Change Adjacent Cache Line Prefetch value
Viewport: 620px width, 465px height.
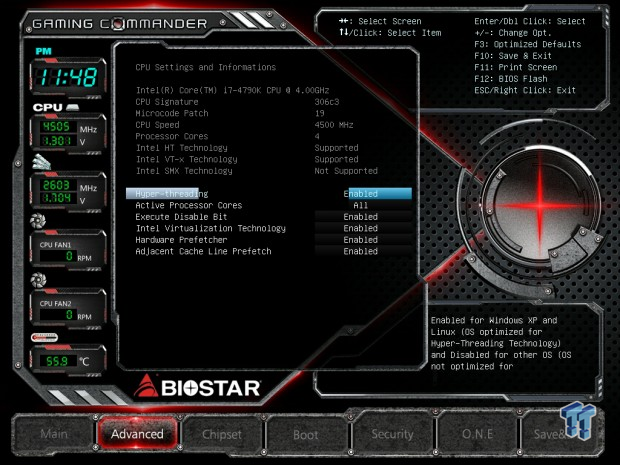[x=361, y=251]
